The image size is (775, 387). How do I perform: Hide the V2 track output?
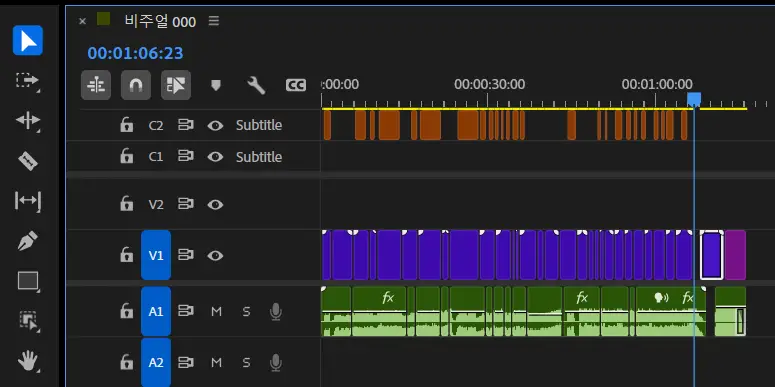click(x=215, y=204)
